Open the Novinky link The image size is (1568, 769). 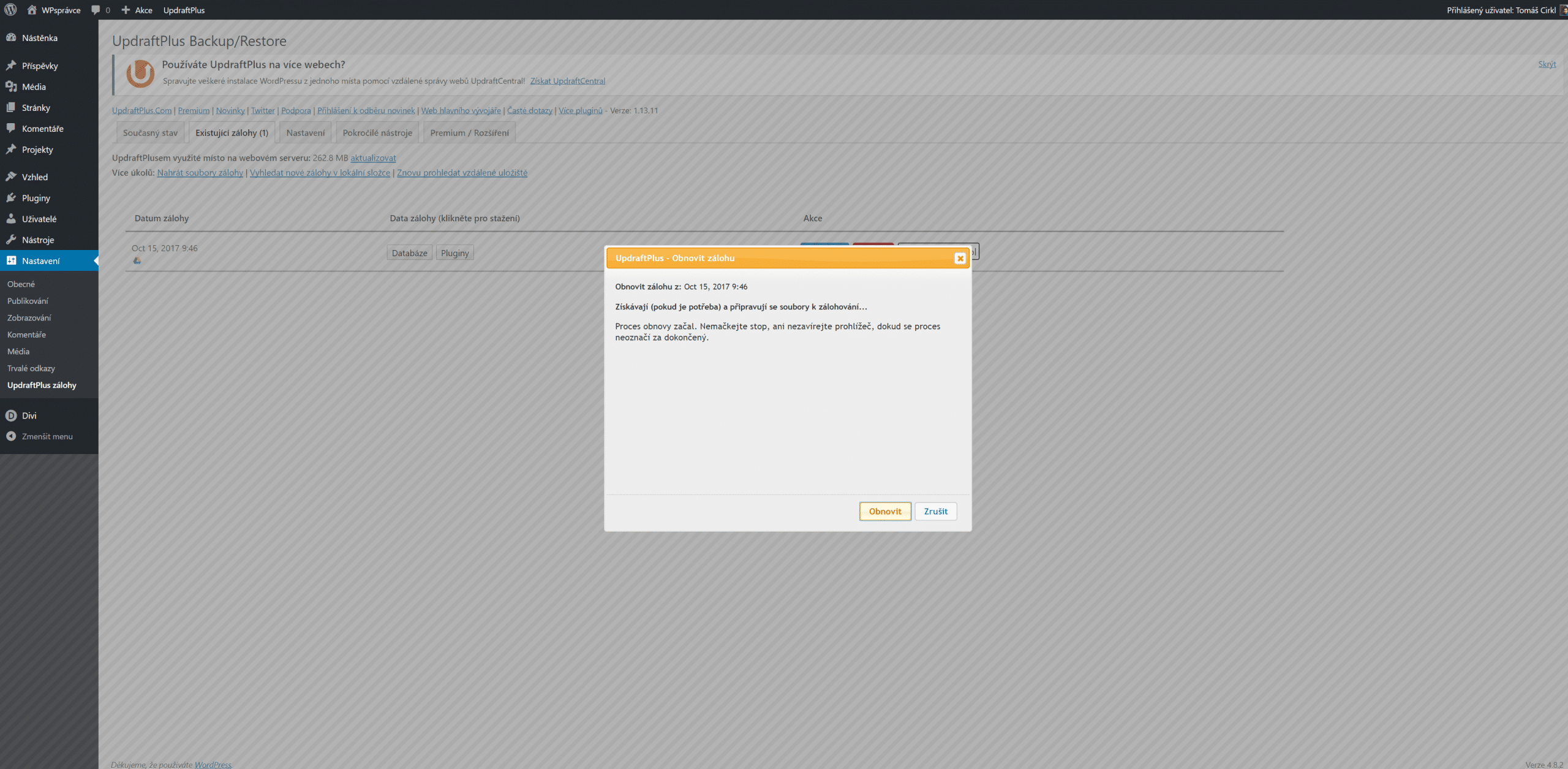[230, 110]
